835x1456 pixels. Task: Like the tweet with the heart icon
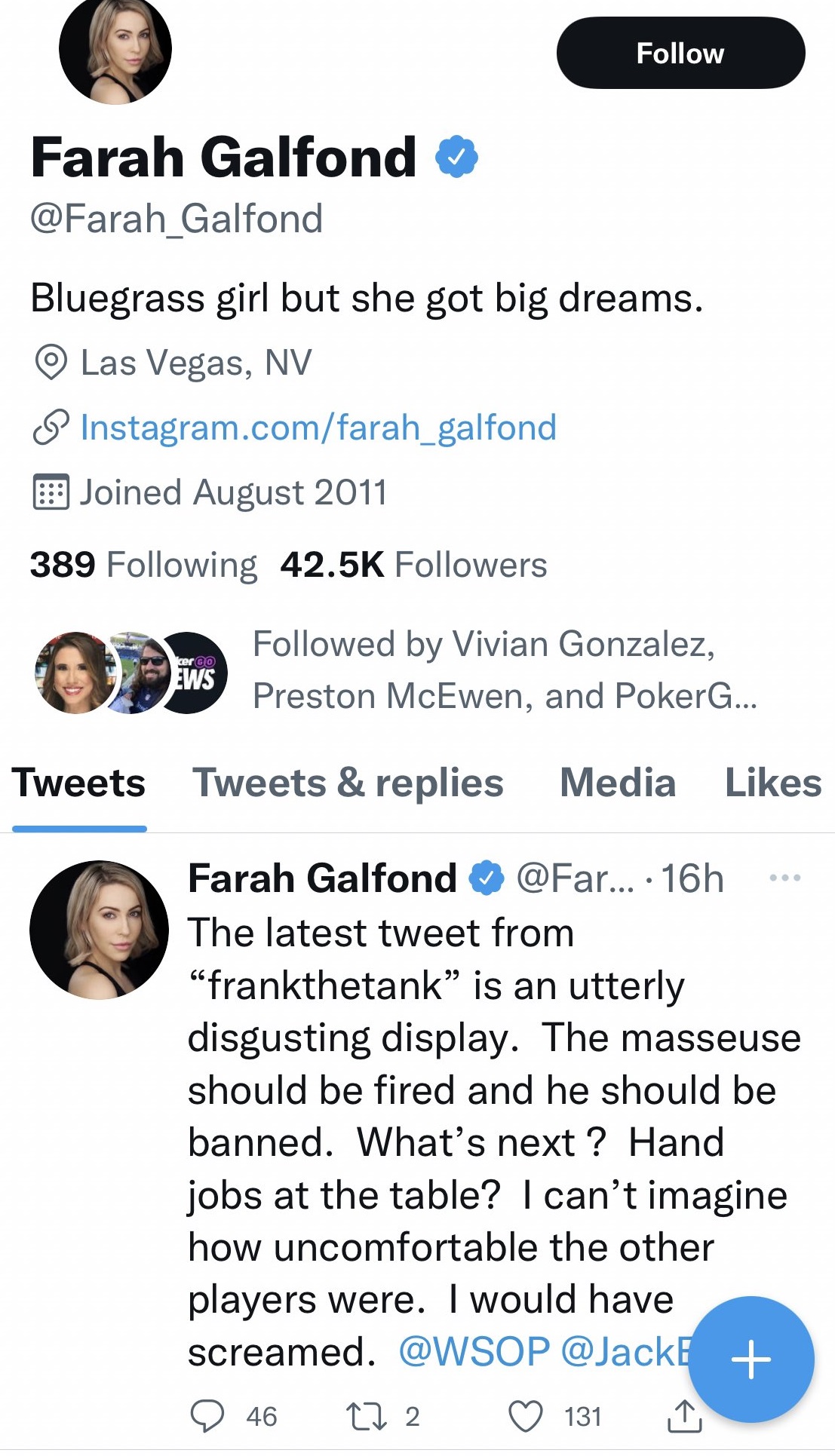coord(526,1416)
